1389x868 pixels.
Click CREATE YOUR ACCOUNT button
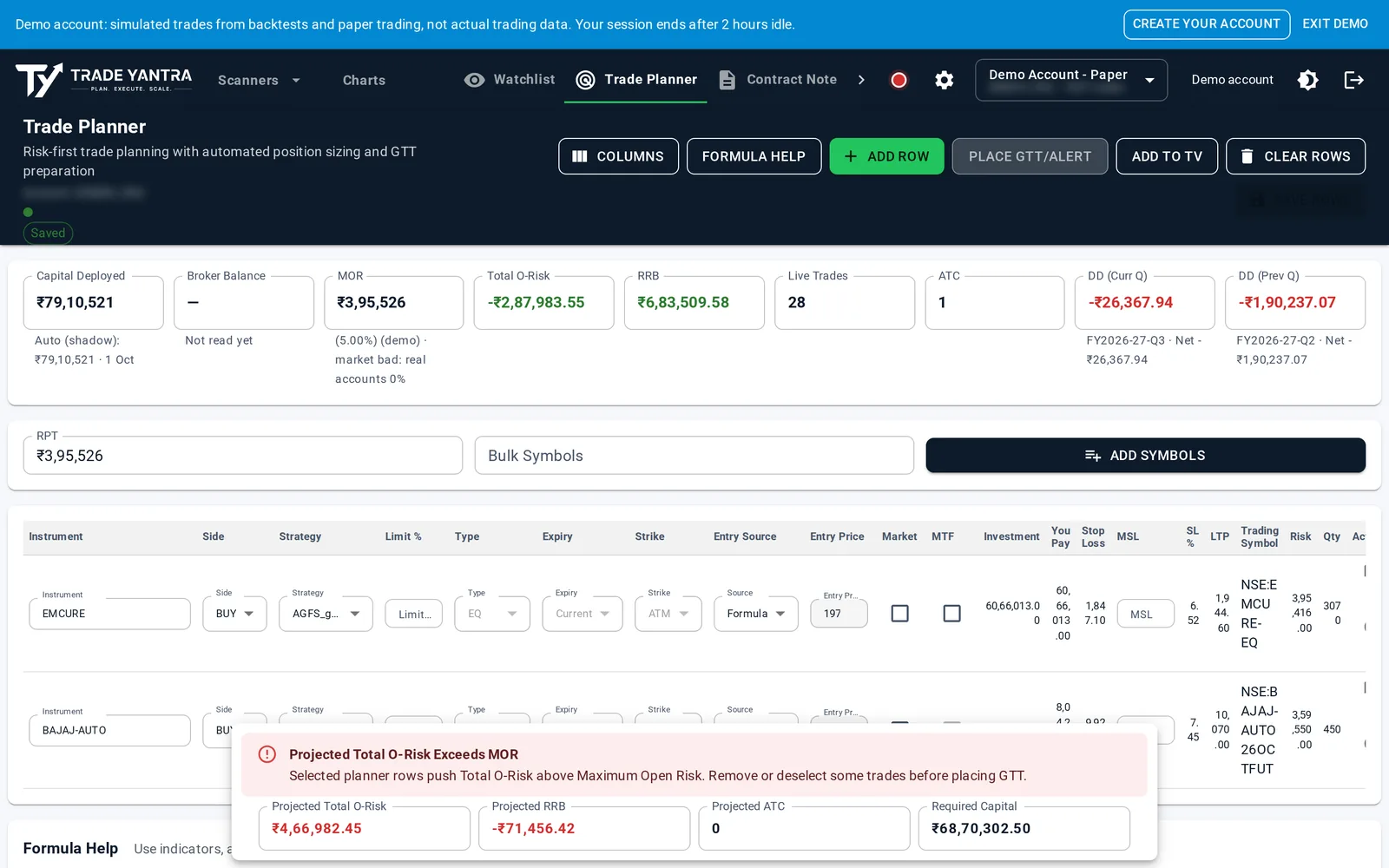1207,24
